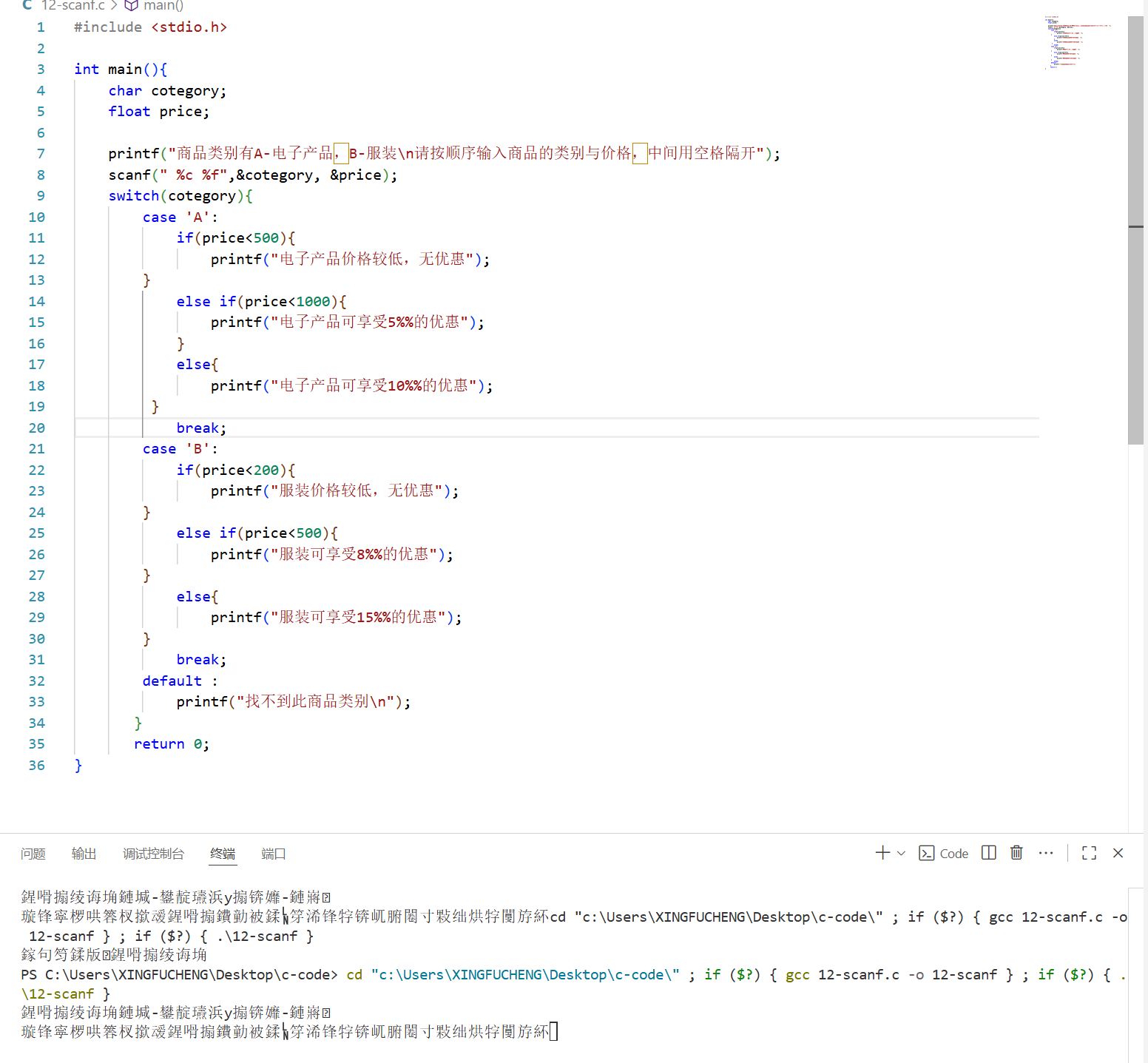Open the 端口 (Ports) tab
This screenshot has width=1148, height=1063.
[274, 854]
